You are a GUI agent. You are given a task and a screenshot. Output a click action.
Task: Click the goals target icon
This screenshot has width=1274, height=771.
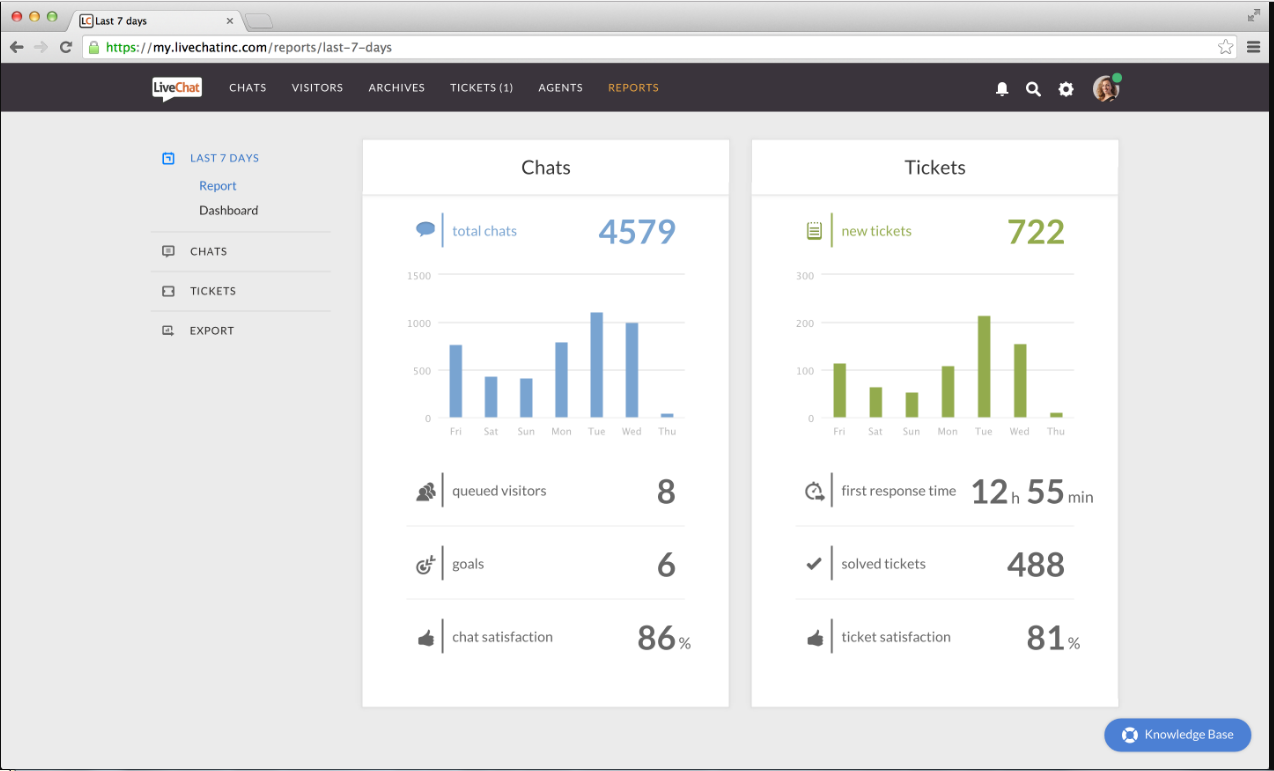point(425,565)
